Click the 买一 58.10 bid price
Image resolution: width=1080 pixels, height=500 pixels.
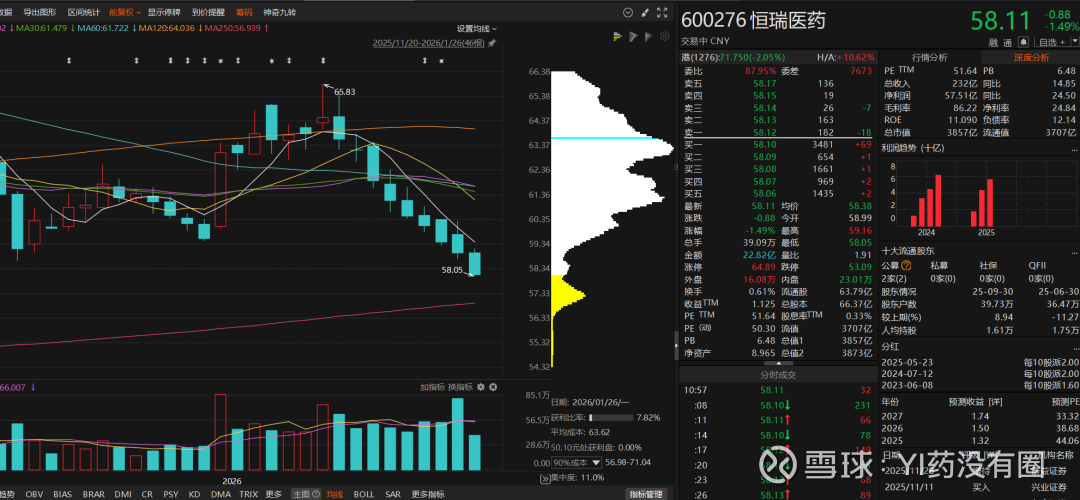point(766,145)
